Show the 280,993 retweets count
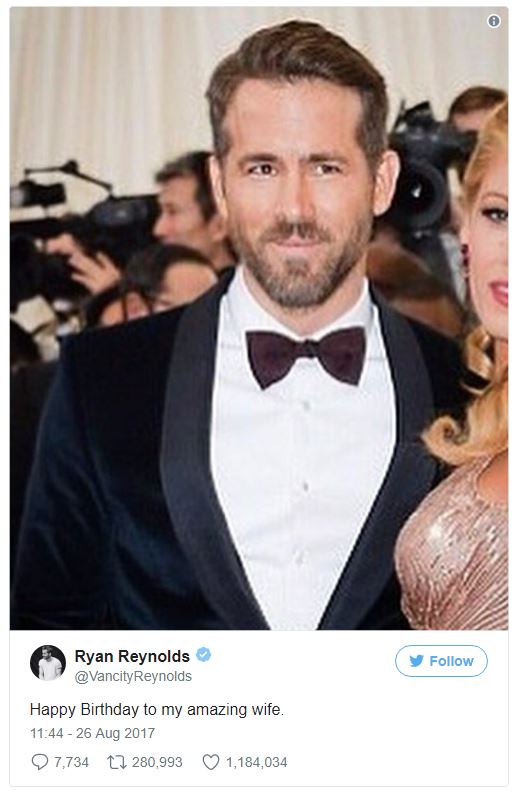 [157, 762]
